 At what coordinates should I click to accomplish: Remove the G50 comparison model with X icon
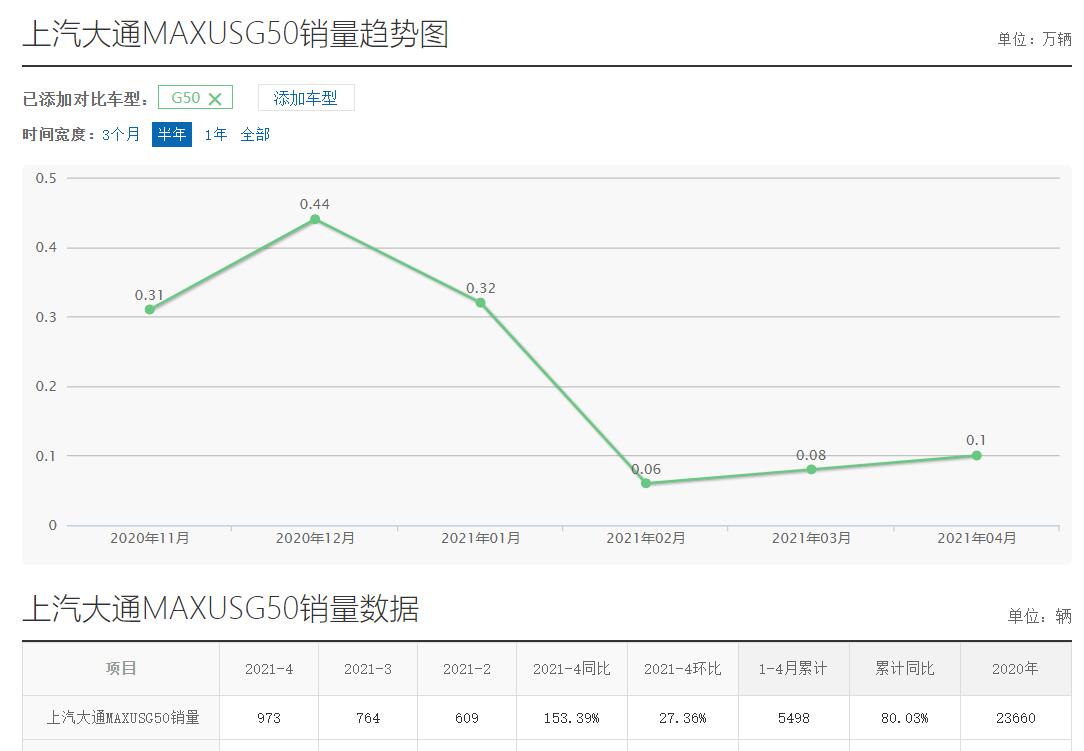tap(215, 99)
